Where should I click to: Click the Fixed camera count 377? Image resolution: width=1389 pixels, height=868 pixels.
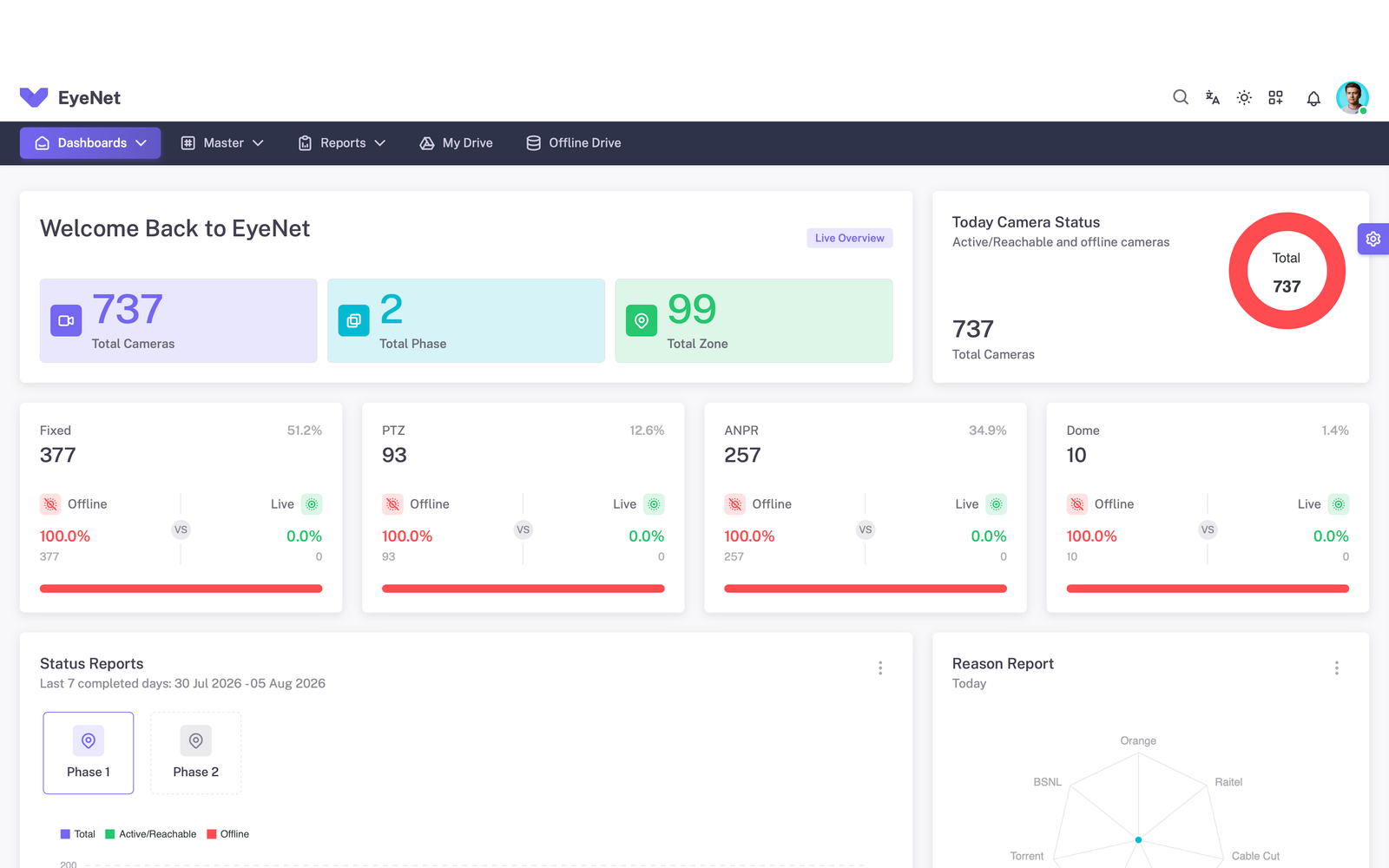coord(58,455)
